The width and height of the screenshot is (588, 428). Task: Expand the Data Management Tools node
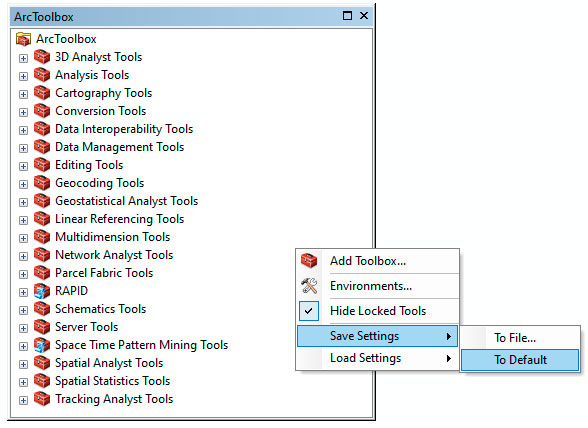point(23,149)
